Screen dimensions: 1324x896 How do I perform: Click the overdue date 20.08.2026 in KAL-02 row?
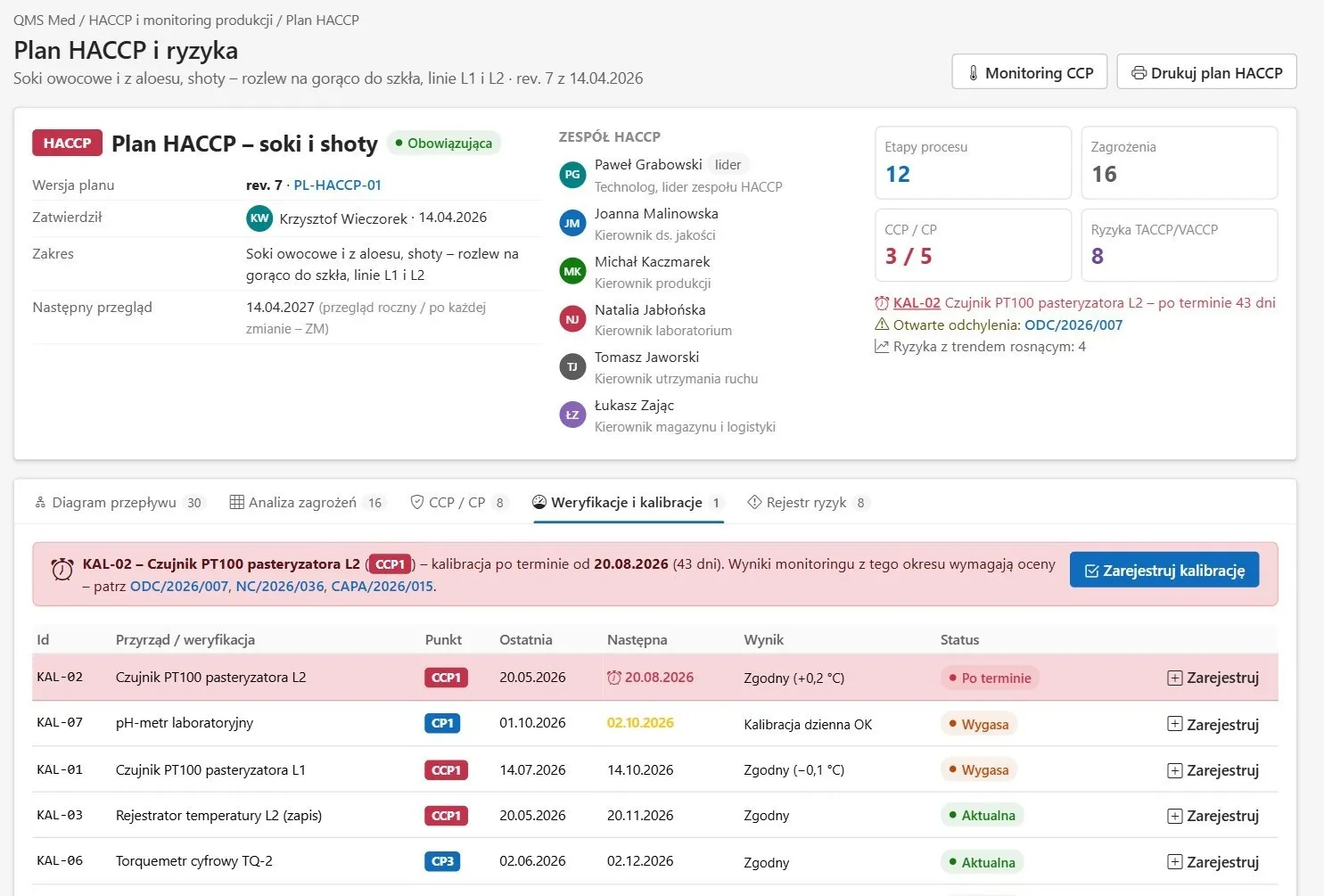[659, 678]
